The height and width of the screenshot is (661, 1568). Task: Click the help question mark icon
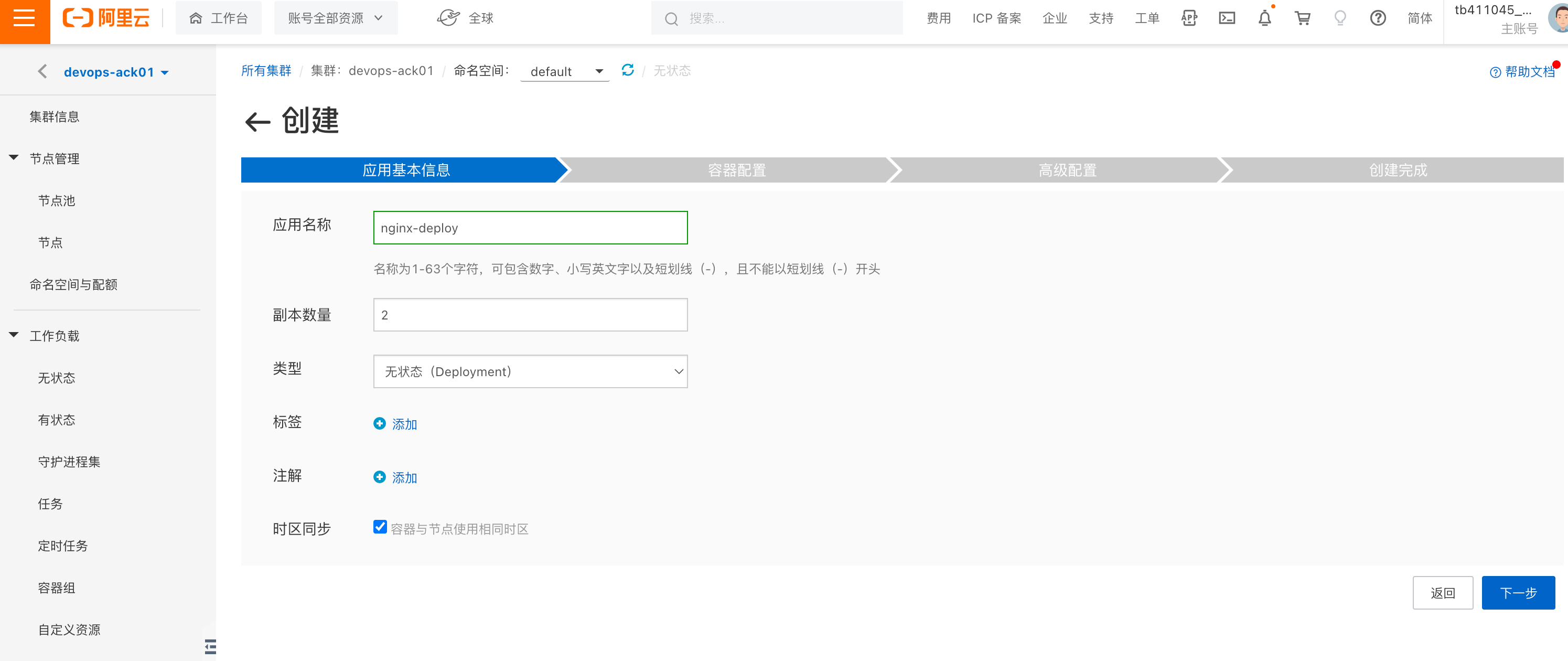coord(1378,18)
